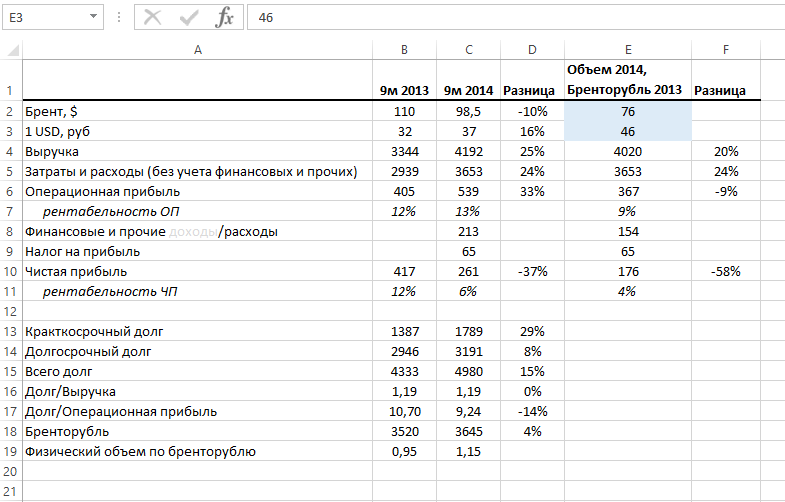Select column E header
Screen dimensions: 785x502
coord(628,50)
